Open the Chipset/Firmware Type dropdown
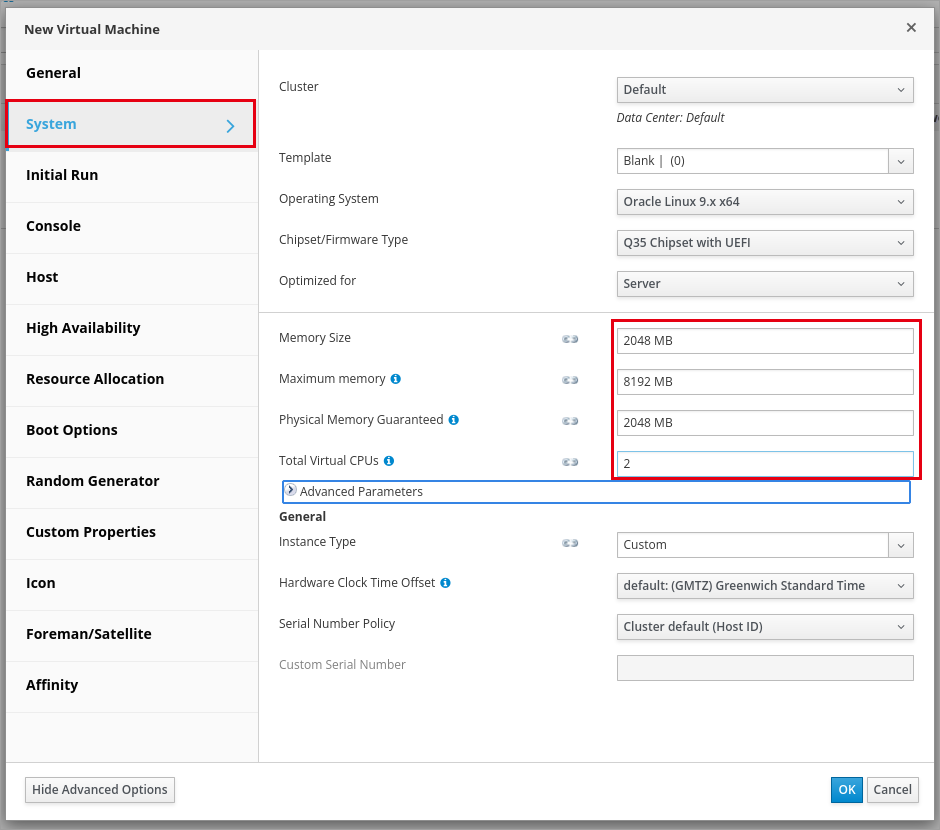940x830 pixels. coord(765,243)
